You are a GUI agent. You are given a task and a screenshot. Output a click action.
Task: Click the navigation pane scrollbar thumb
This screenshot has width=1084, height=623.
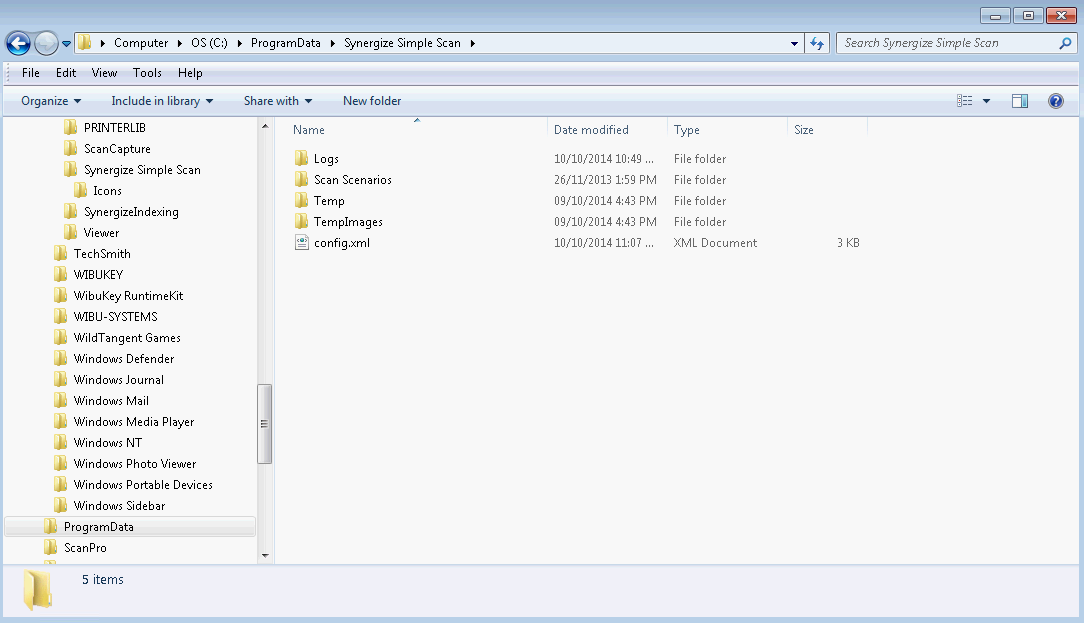click(x=264, y=423)
